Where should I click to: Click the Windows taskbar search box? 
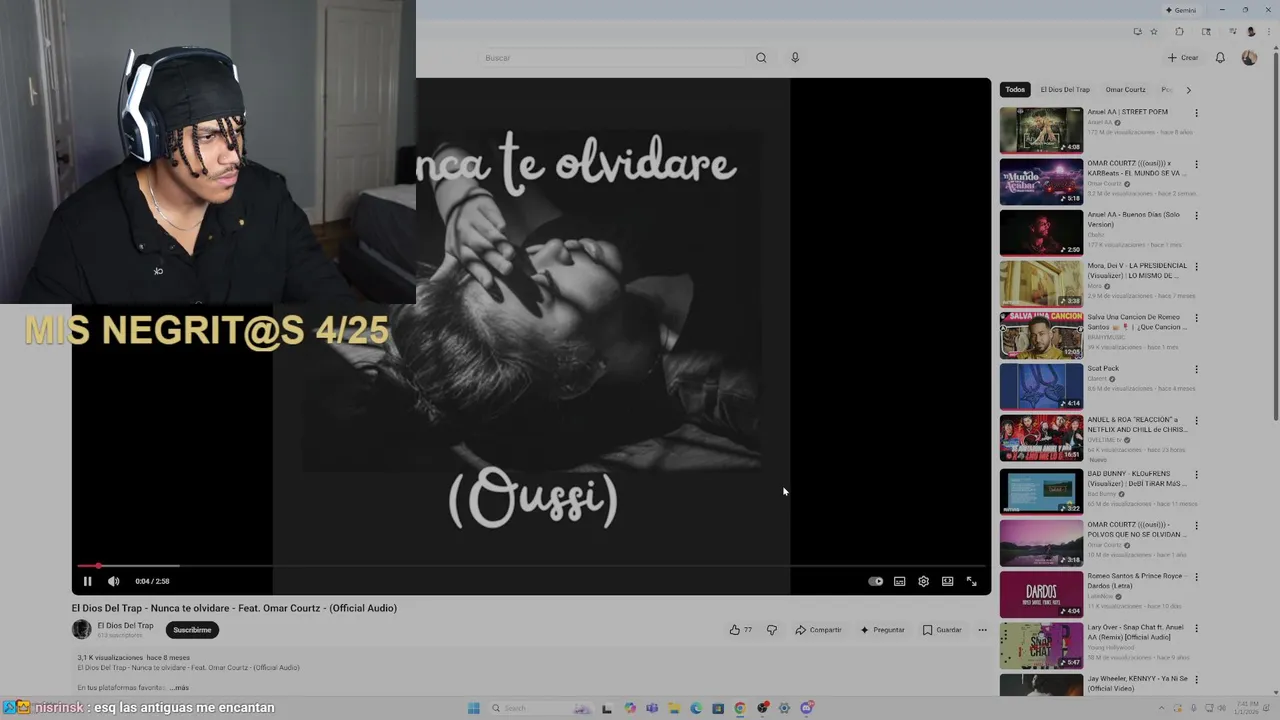point(541,708)
